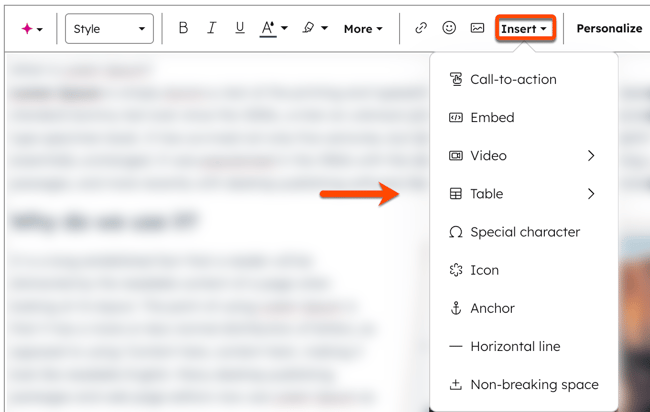Screen dimensions: 650x412
Task: Click the Call-to-action pointer icon
Action: [456, 79]
